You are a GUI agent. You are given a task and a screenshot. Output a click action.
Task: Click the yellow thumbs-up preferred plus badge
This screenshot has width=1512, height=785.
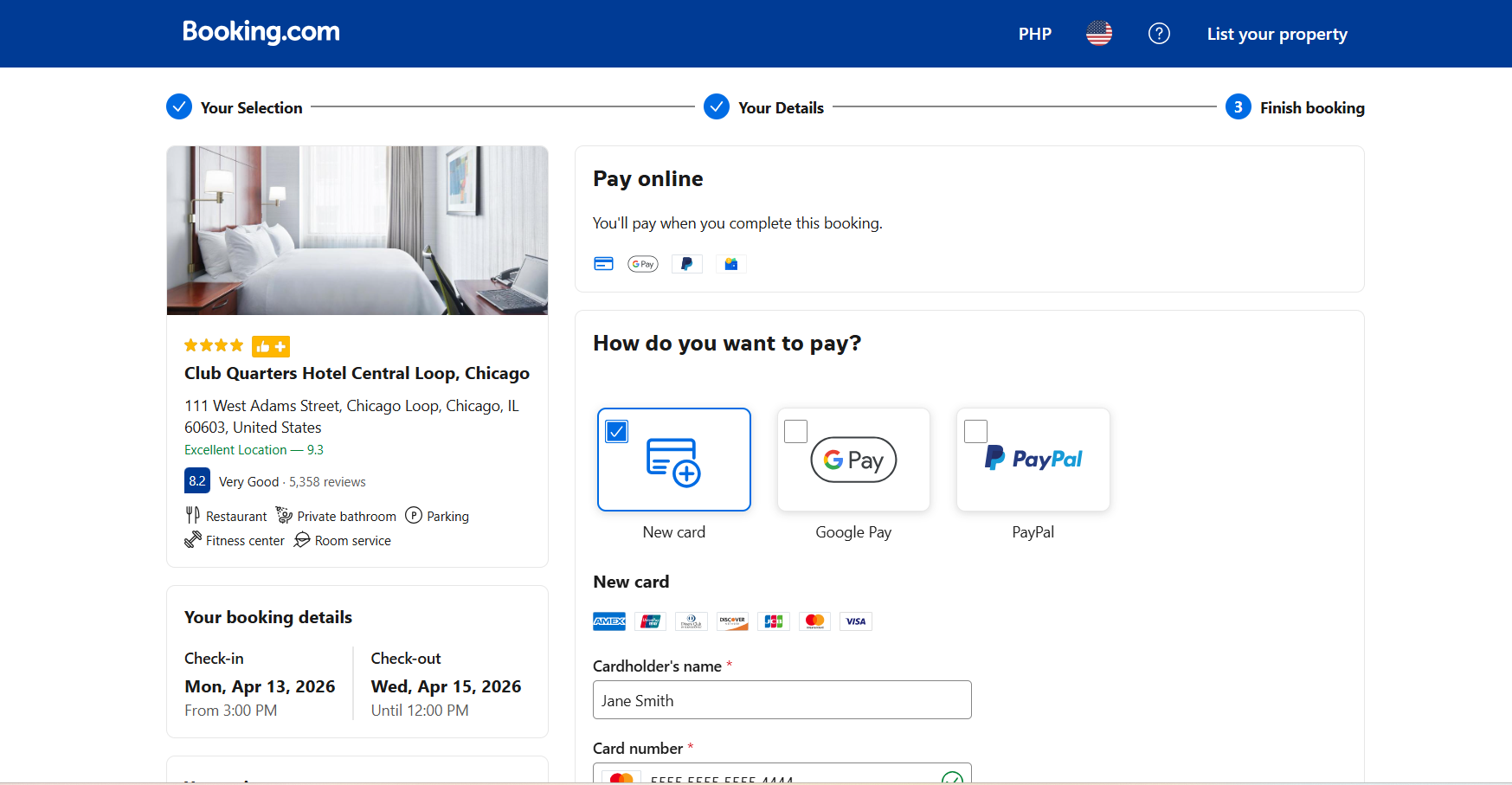tap(271, 346)
